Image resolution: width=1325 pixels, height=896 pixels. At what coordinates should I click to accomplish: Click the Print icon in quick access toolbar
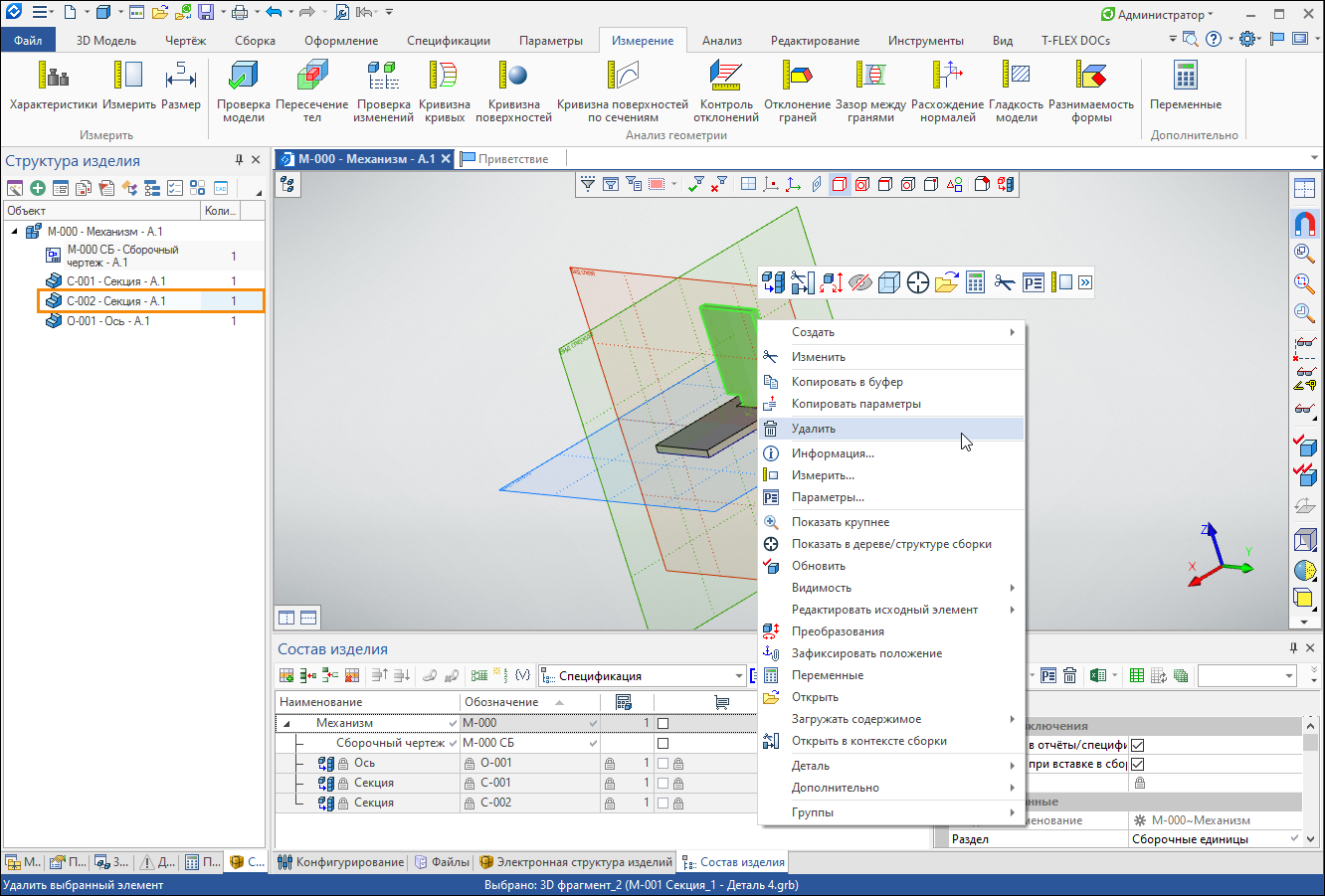click(x=239, y=13)
